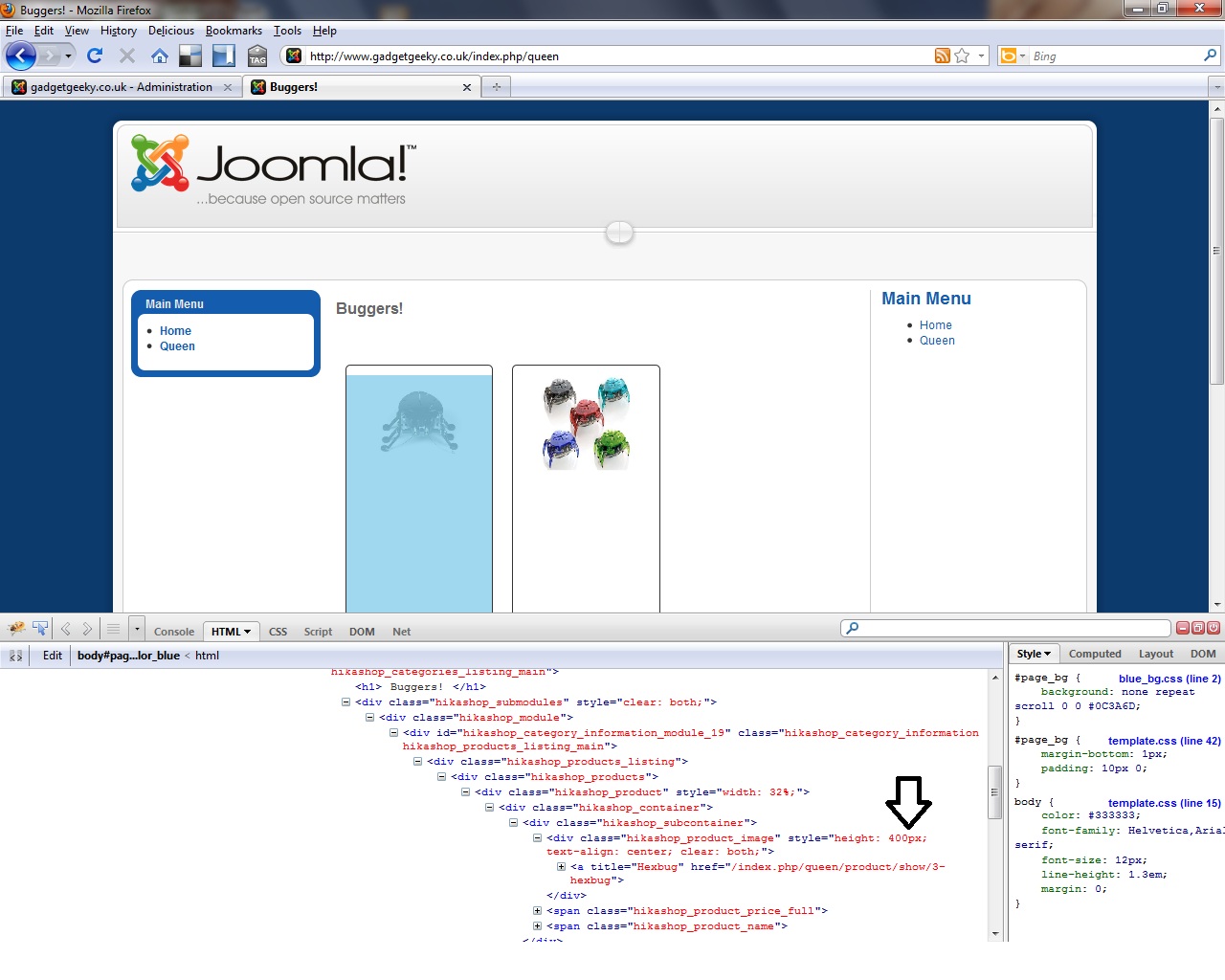Switch to the gadgetgeeky.co.uk Administration tab
The width and height of the screenshot is (1225, 980).
pos(122,87)
